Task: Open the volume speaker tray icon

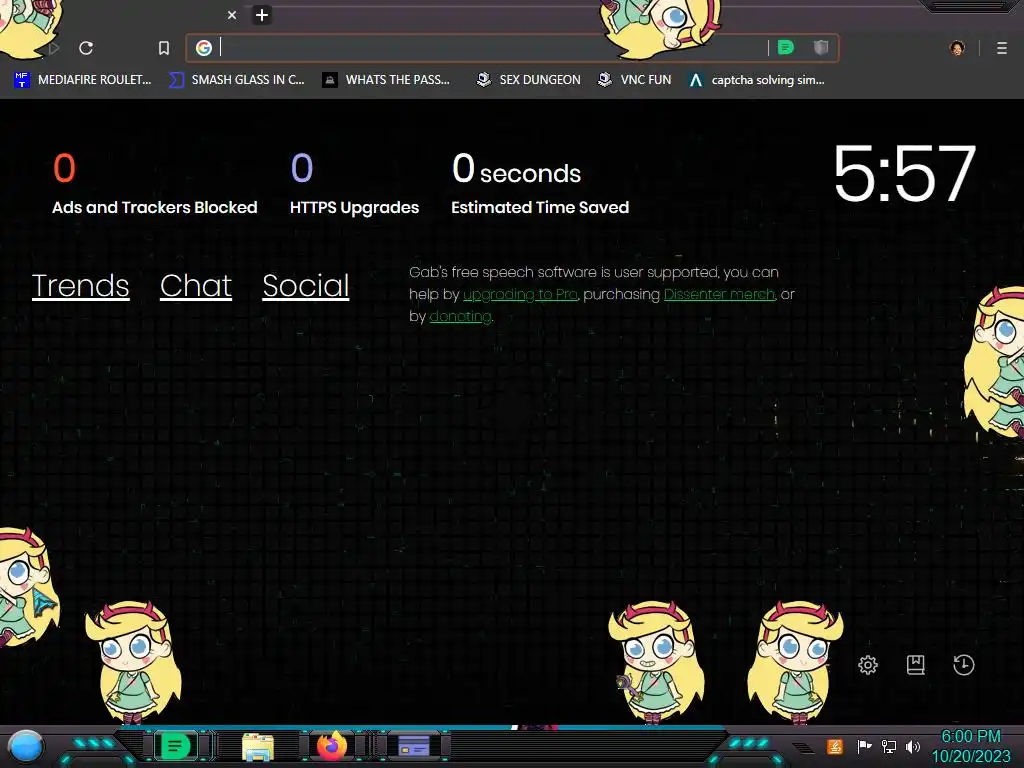Action: (x=913, y=746)
